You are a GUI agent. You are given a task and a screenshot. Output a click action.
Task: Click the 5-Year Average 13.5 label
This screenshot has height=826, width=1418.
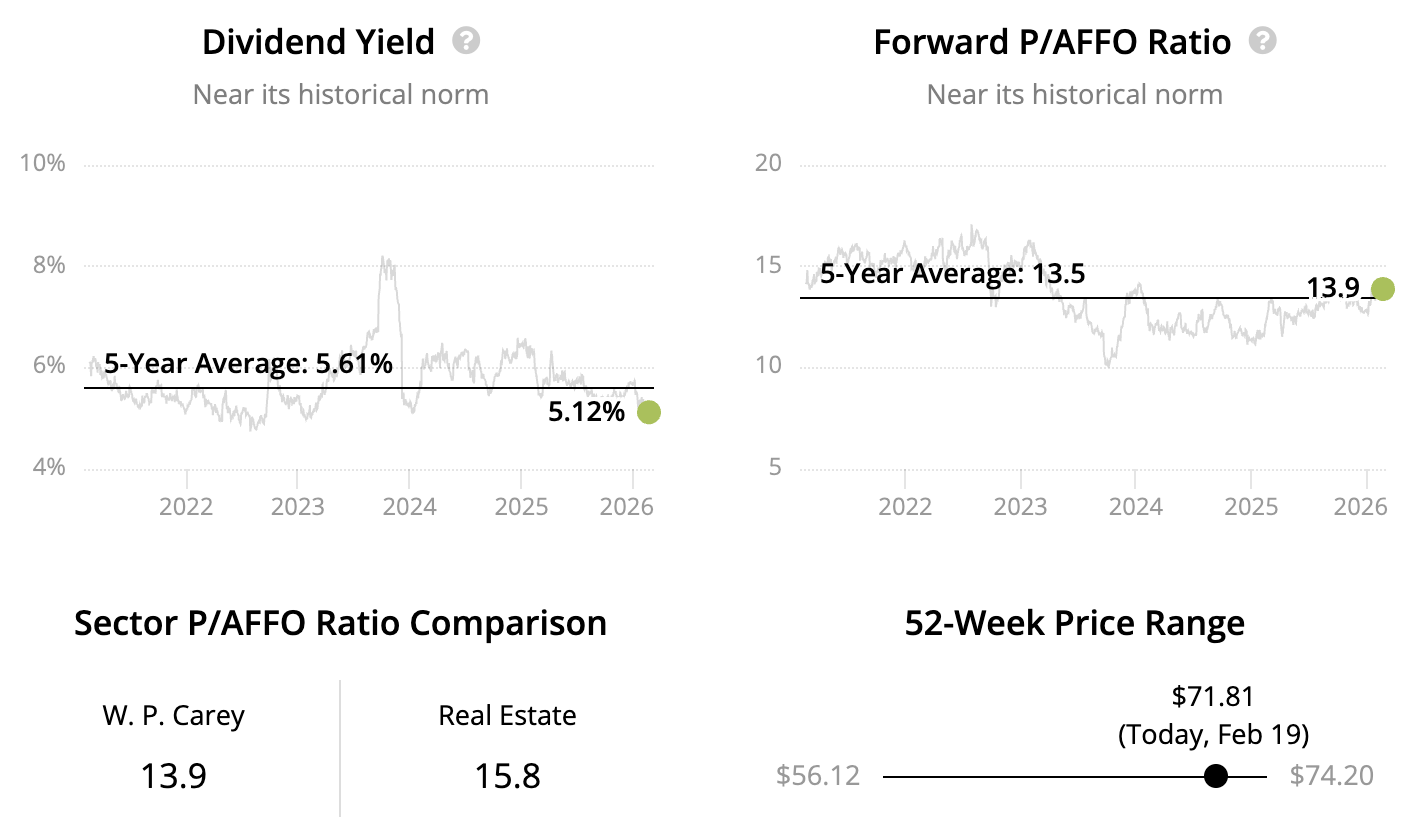tap(952, 274)
